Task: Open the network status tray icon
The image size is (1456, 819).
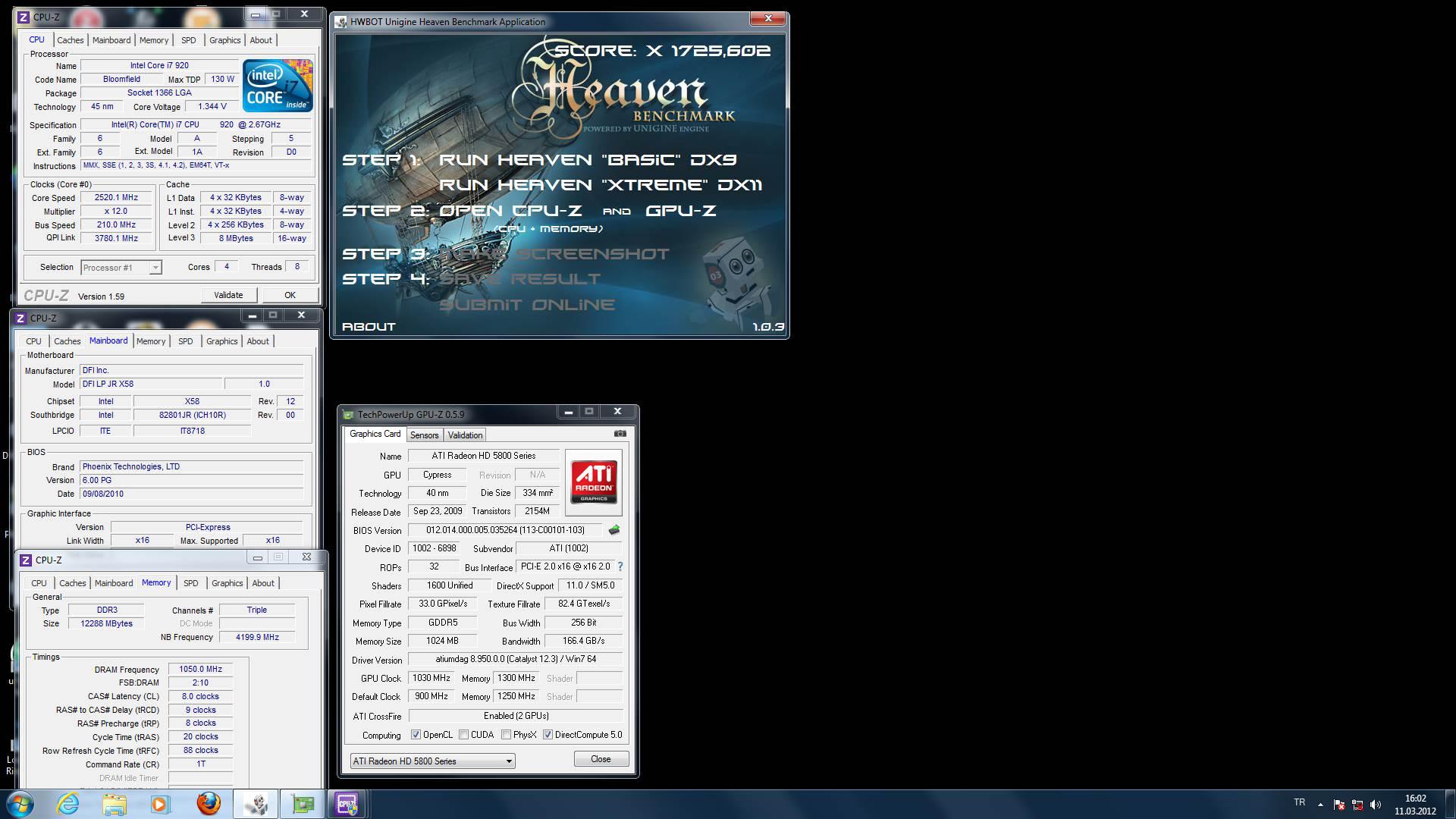Action: (1357, 805)
